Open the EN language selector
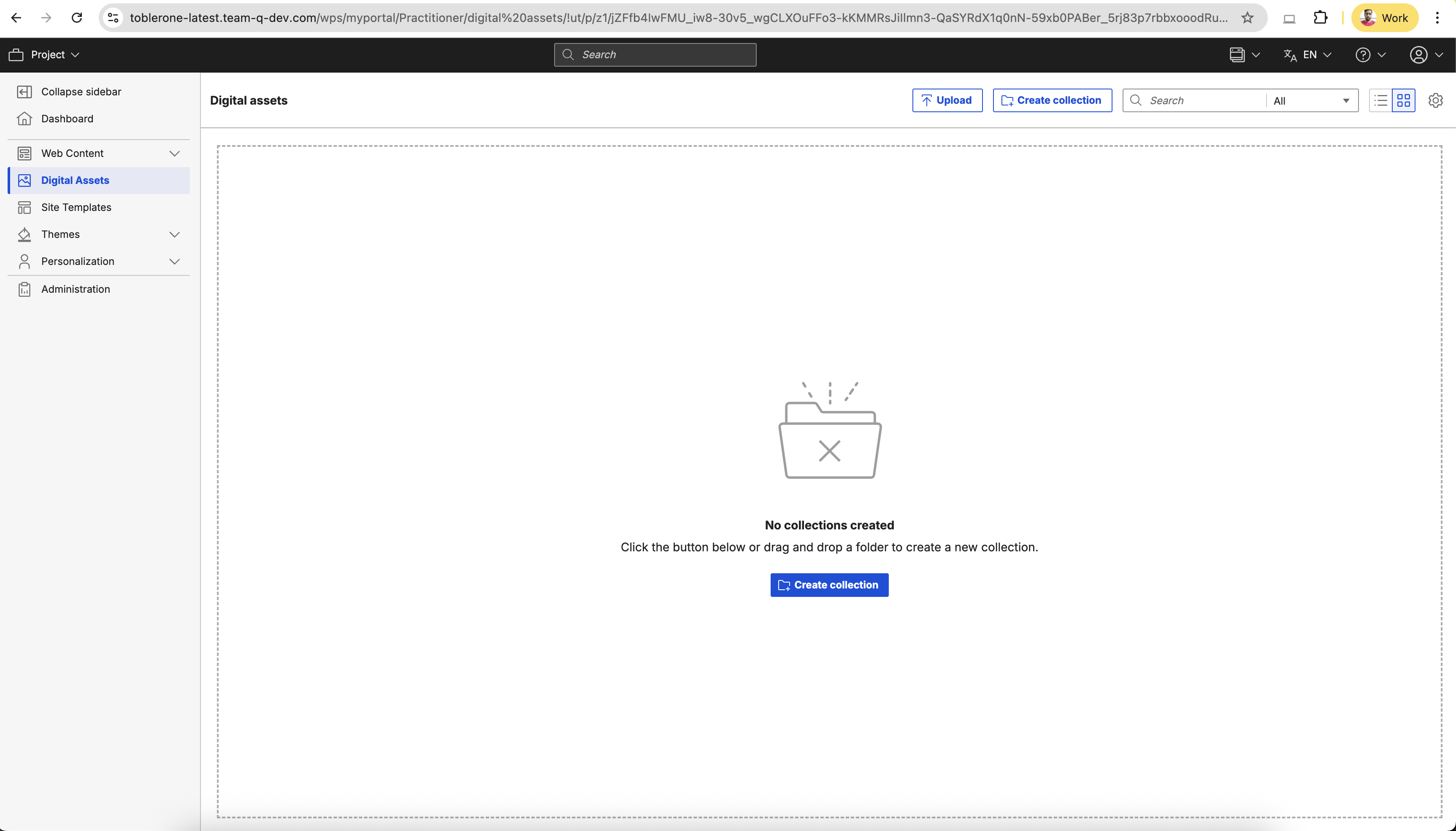The height and width of the screenshot is (831, 1456). coord(1308,54)
